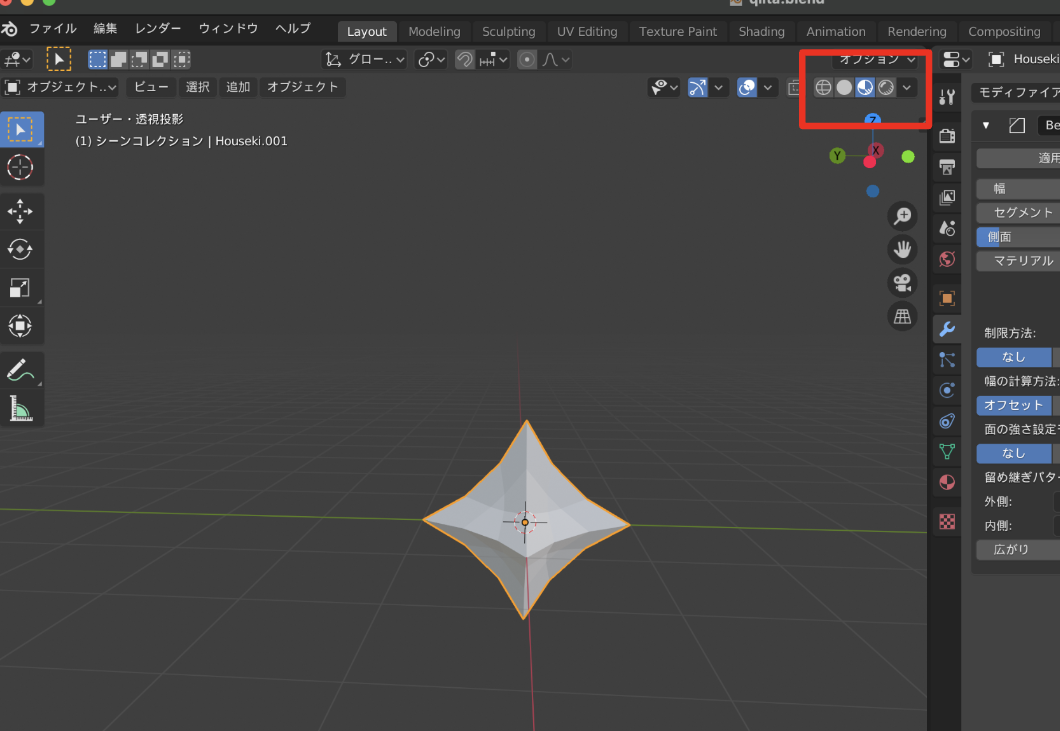Open the 編集 menu

105,28
